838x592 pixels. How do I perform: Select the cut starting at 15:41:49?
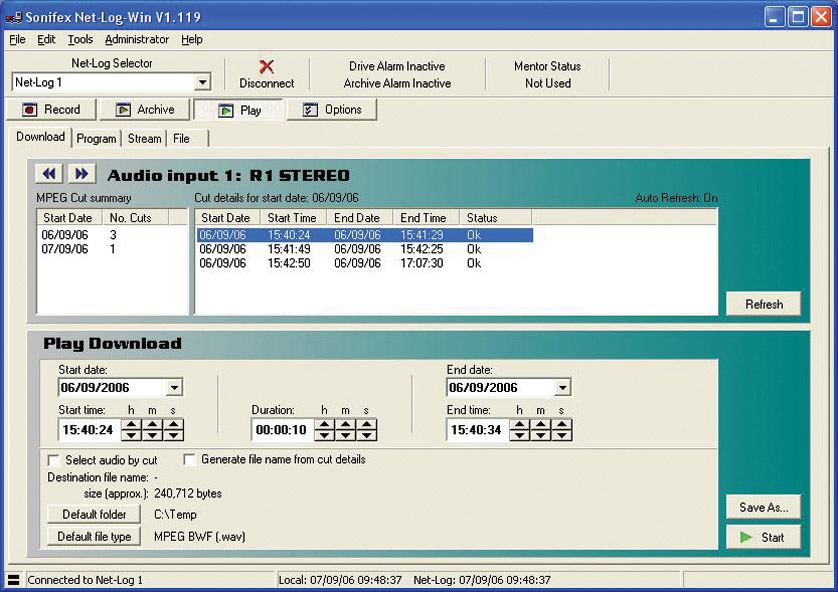pos(291,250)
